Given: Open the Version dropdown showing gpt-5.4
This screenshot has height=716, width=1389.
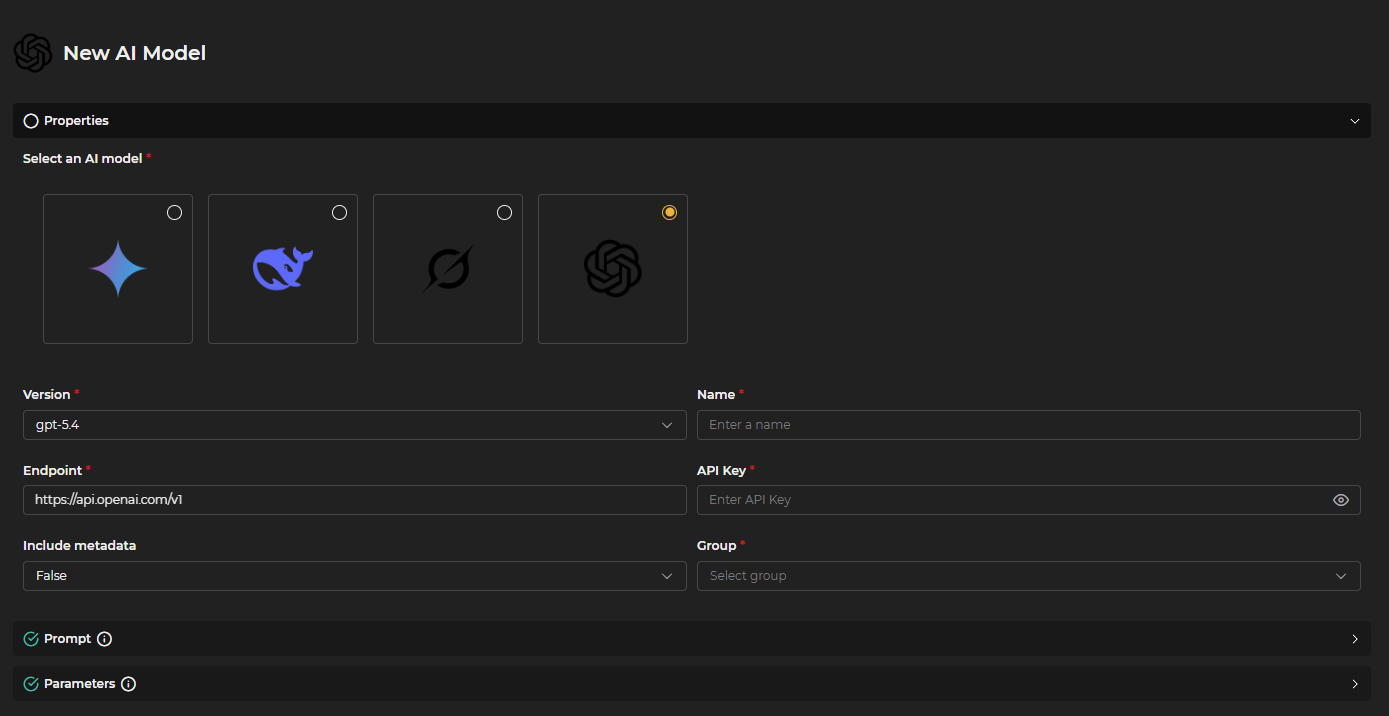Looking at the screenshot, I should [355, 425].
